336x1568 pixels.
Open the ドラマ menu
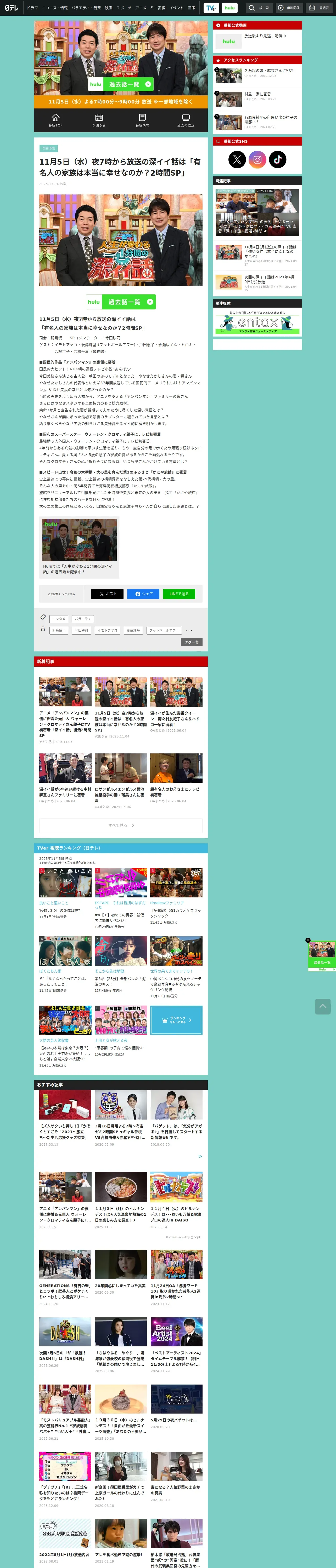pyautogui.click(x=32, y=8)
